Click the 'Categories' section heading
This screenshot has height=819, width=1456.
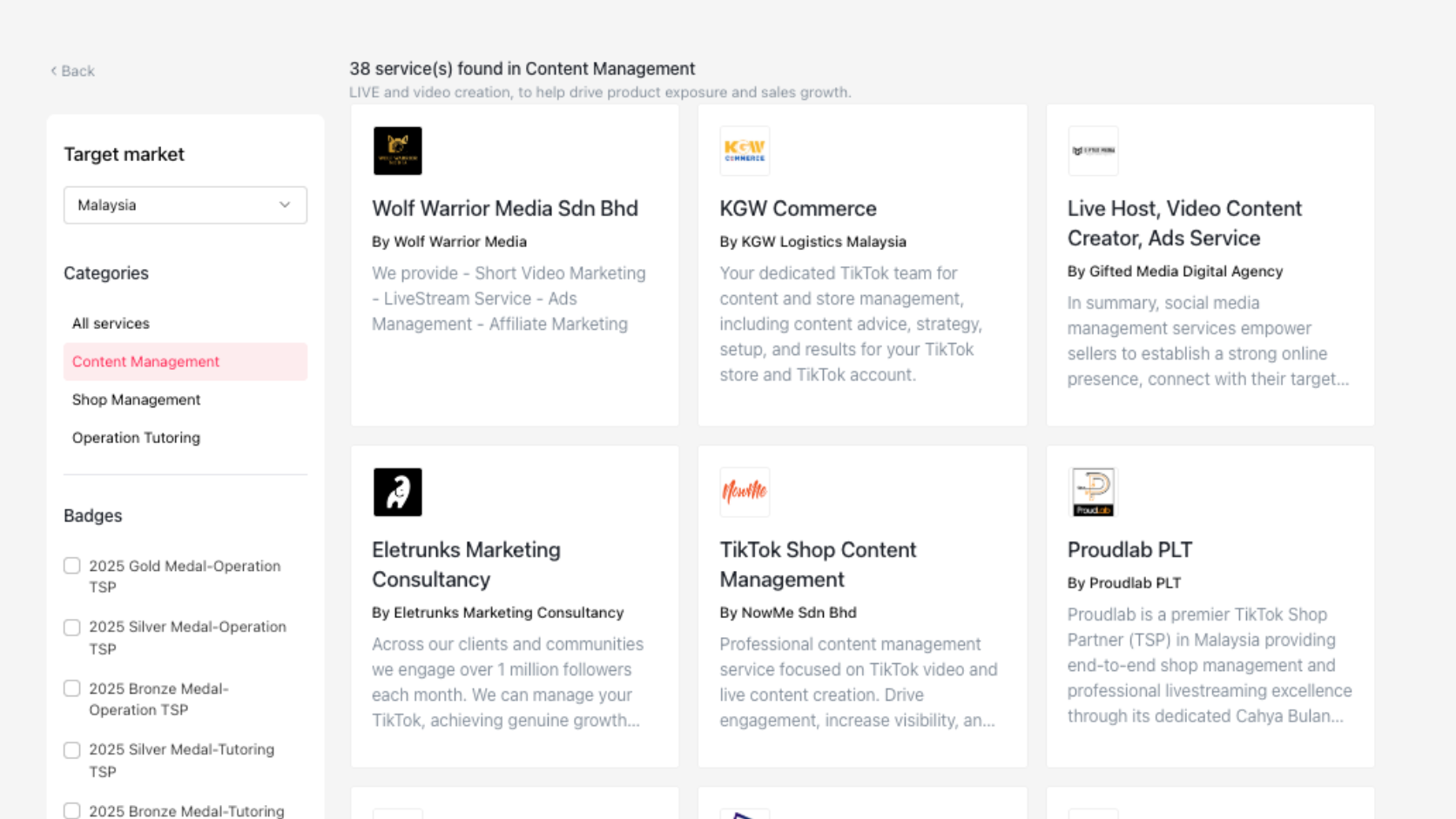(106, 272)
